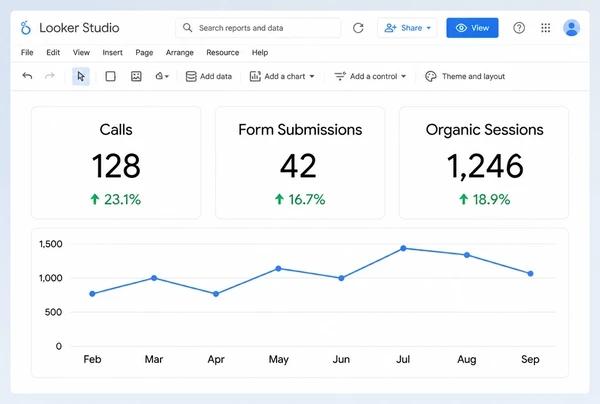The image size is (600, 404).
Task: Open the View menu
Action: 81,52
